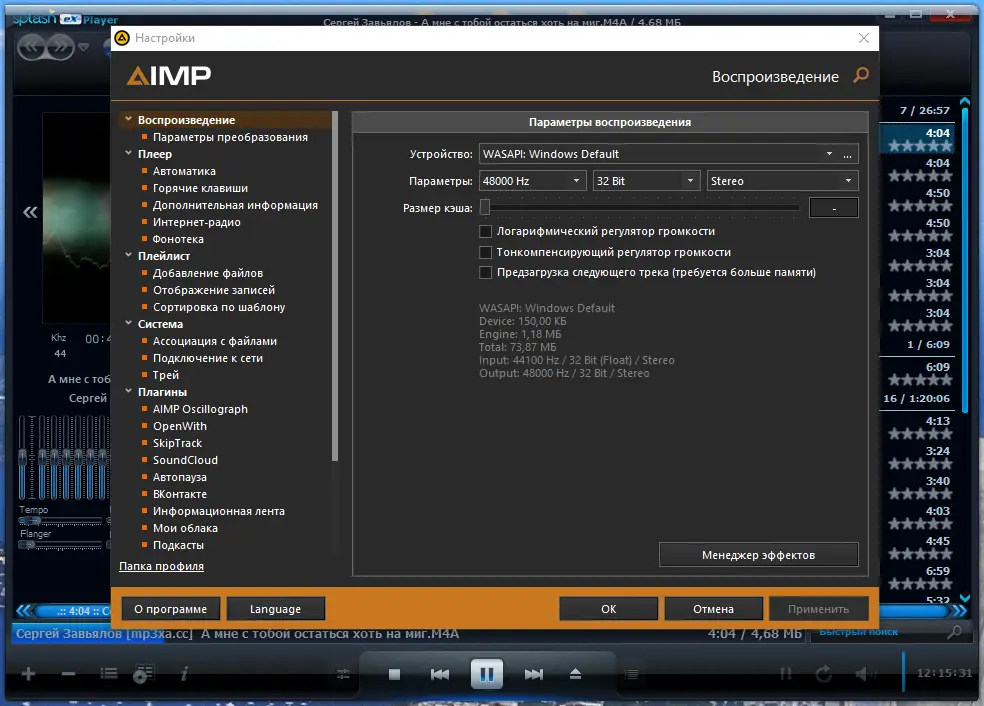Image resolution: width=984 pixels, height=706 pixels.
Task: Open Подкасты plugin settings
Action: [178, 545]
